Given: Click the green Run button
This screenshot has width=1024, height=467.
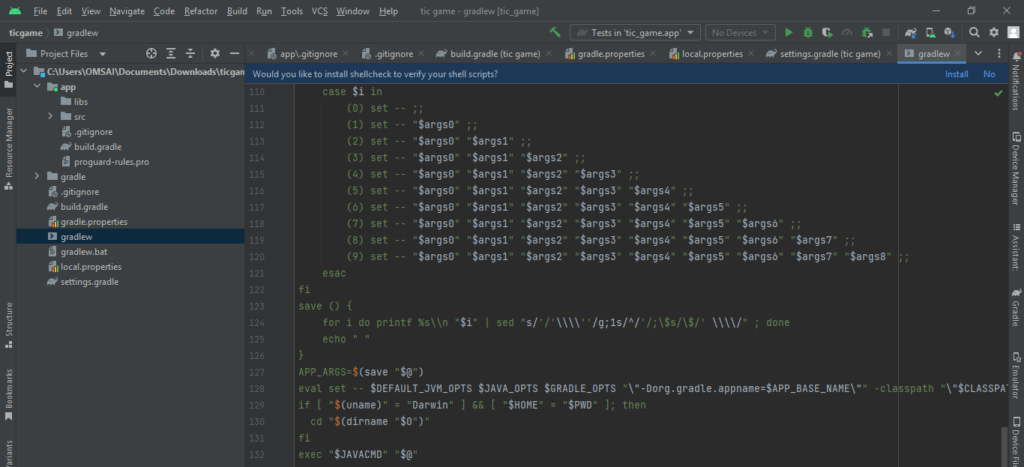Looking at the screenshot, I should (789, 32).
